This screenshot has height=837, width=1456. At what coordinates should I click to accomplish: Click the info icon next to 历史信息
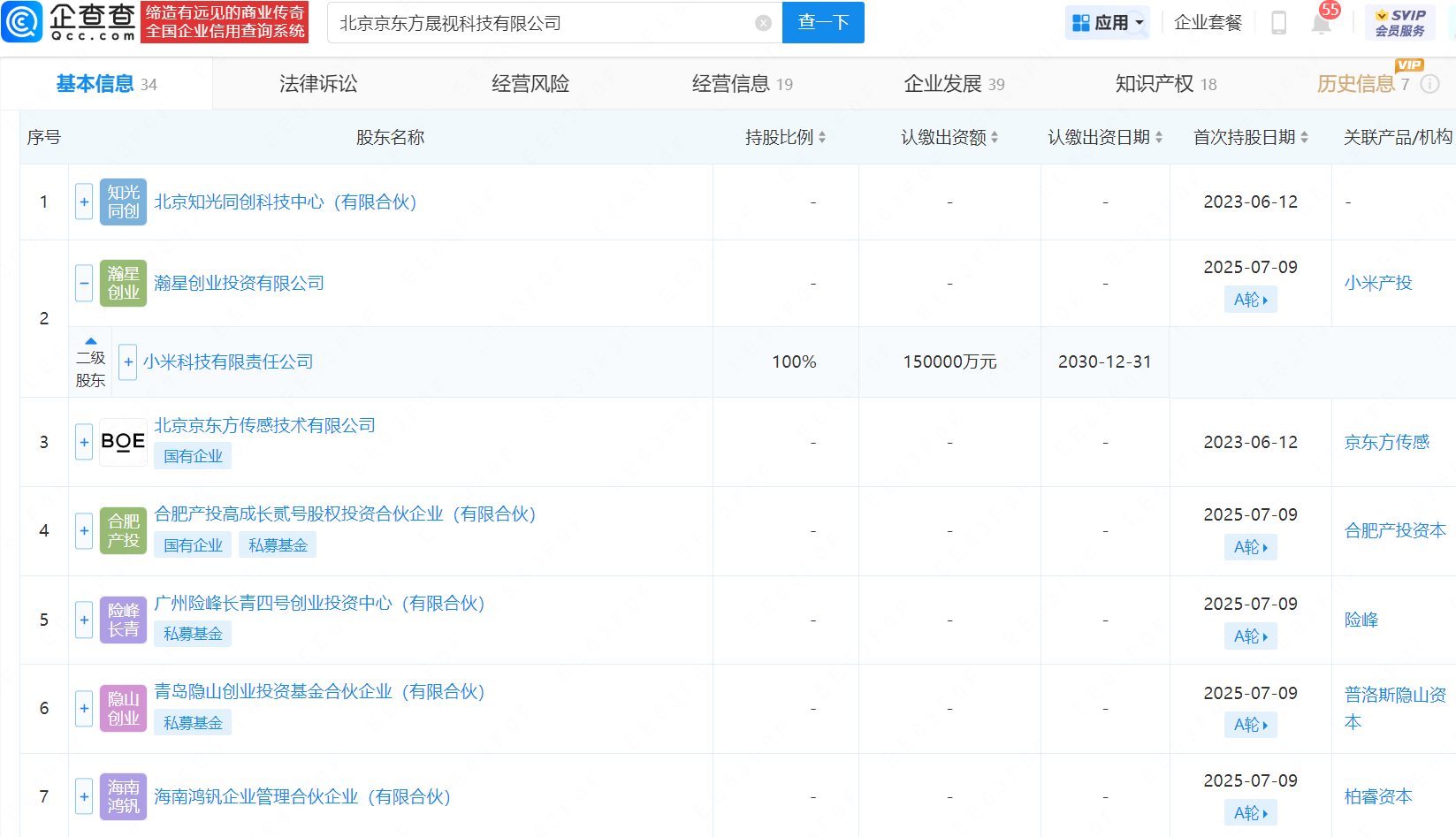1429,84
